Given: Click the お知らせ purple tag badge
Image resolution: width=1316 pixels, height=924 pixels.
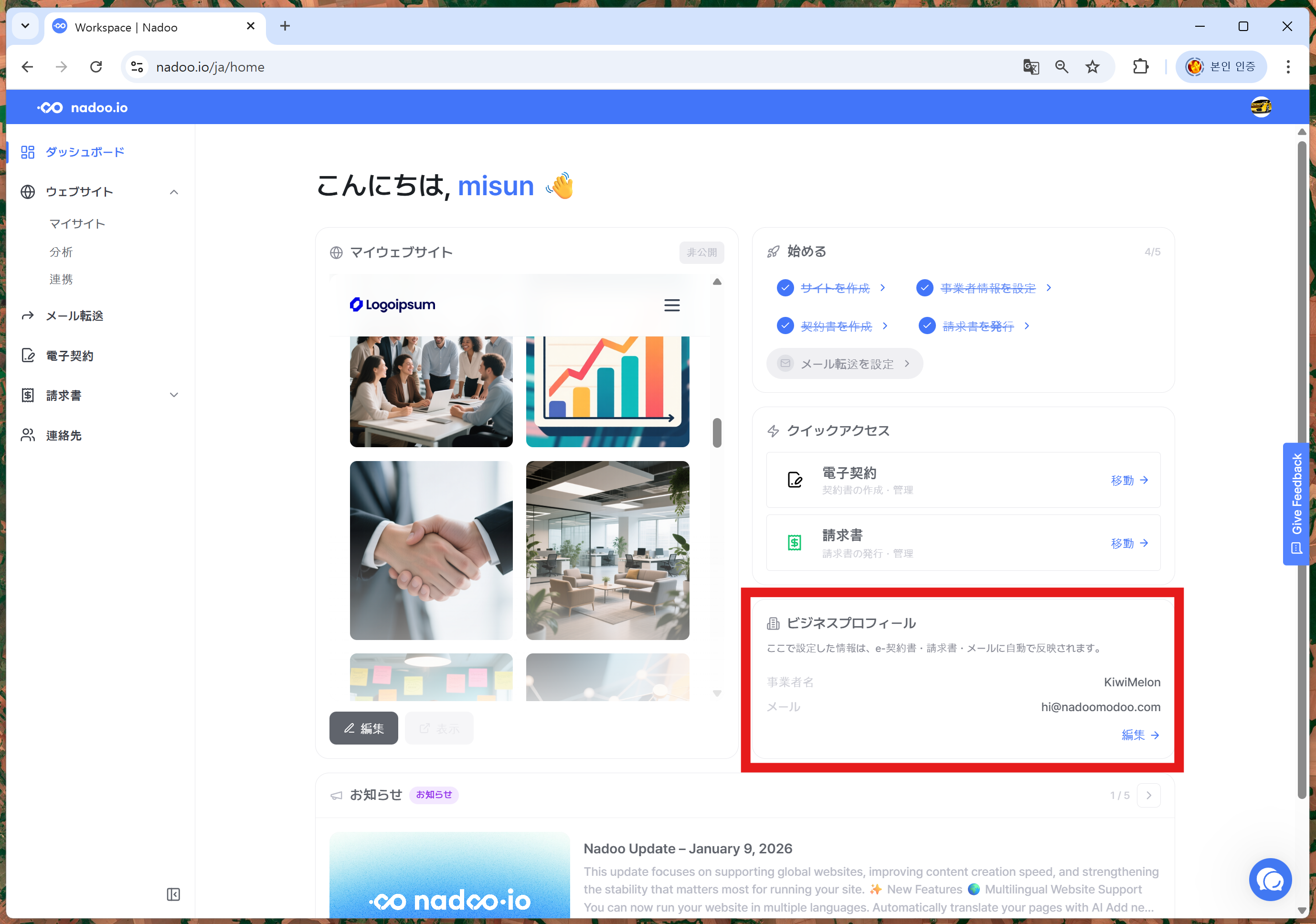Looking at the screenshot, I should tap(434, 795).
